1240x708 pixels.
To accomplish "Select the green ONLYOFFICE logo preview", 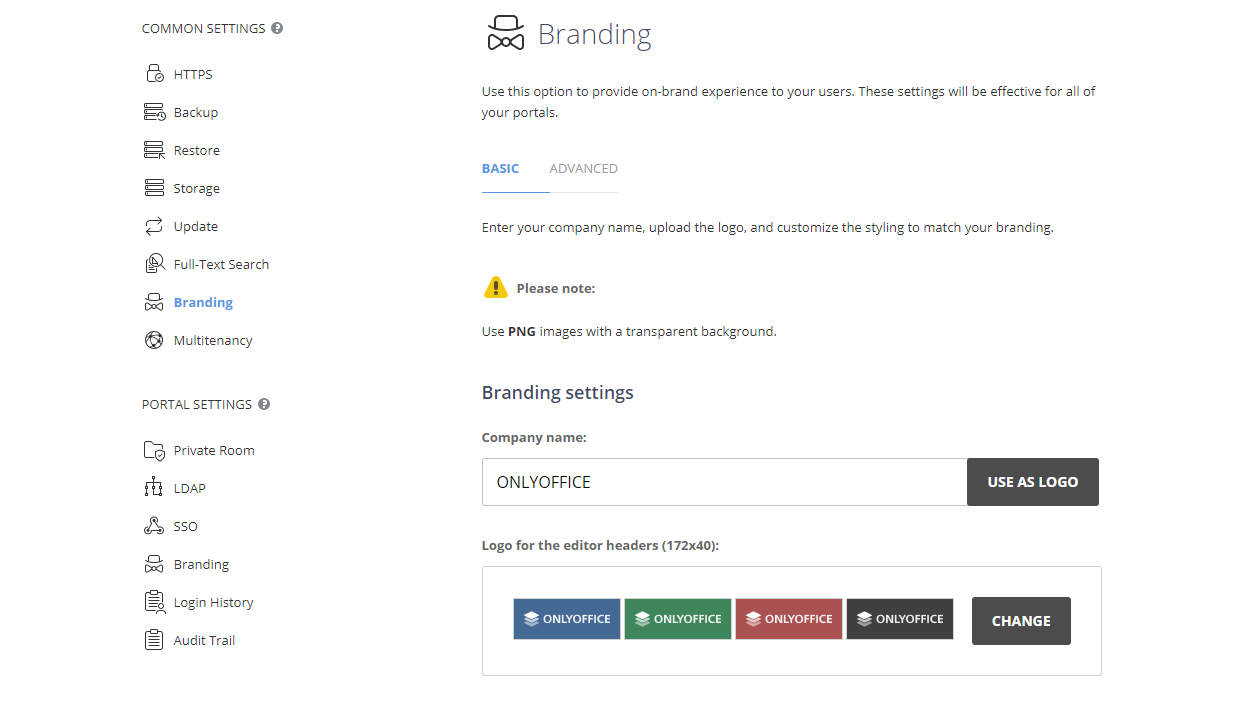I will pyautogui.click(x=677, y=618).
